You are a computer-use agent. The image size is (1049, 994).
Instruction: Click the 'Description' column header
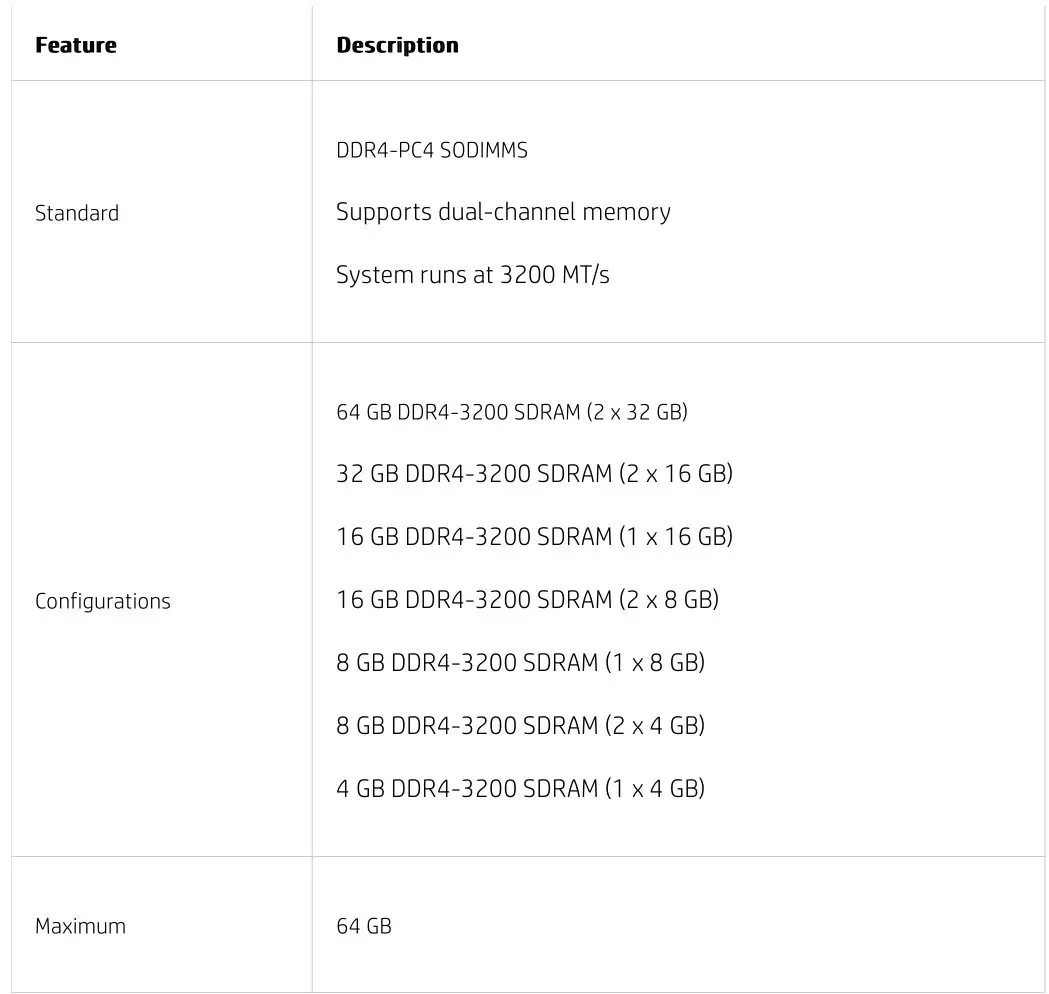[x=397, y=45]
